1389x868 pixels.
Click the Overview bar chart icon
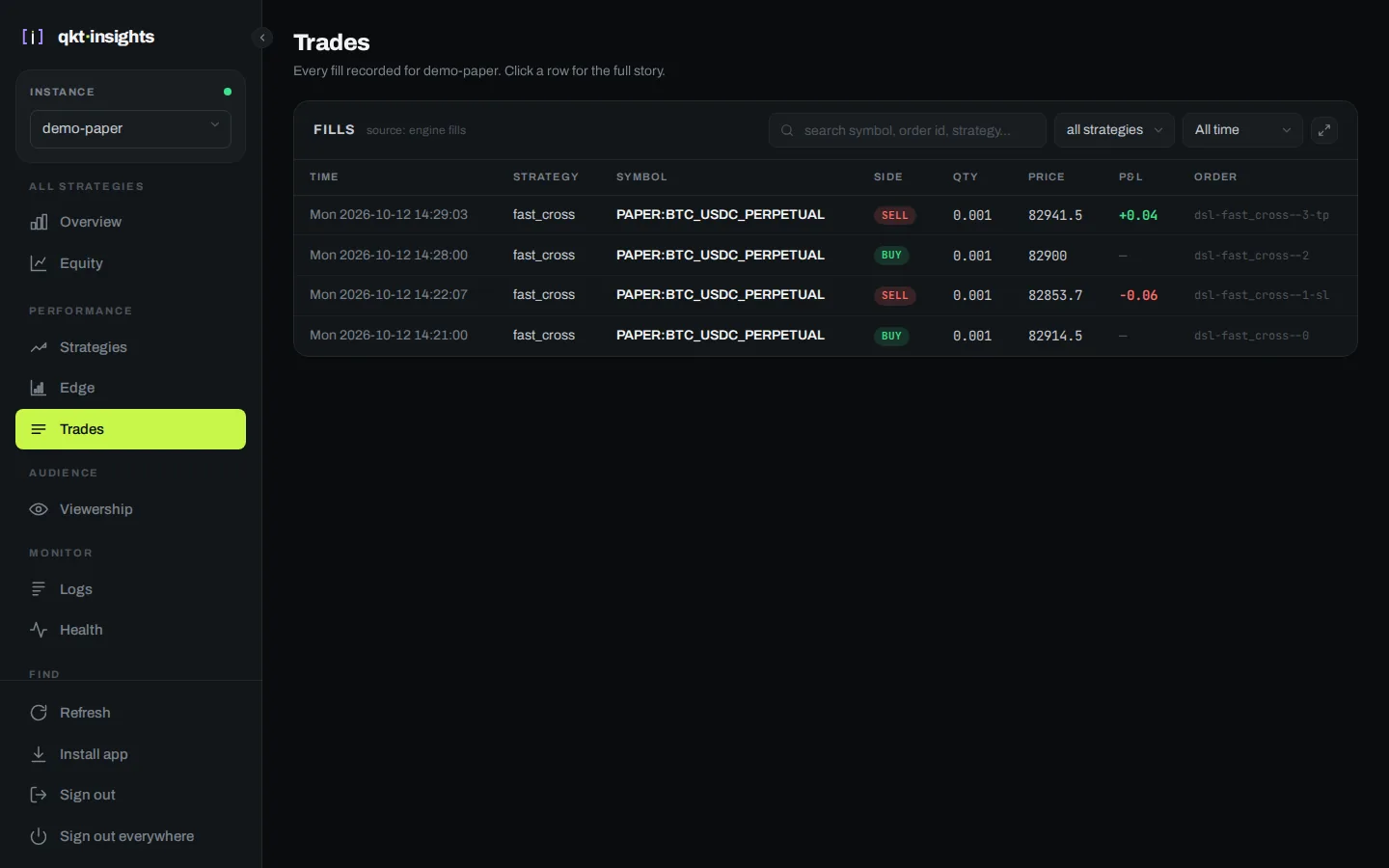point(39,222)
